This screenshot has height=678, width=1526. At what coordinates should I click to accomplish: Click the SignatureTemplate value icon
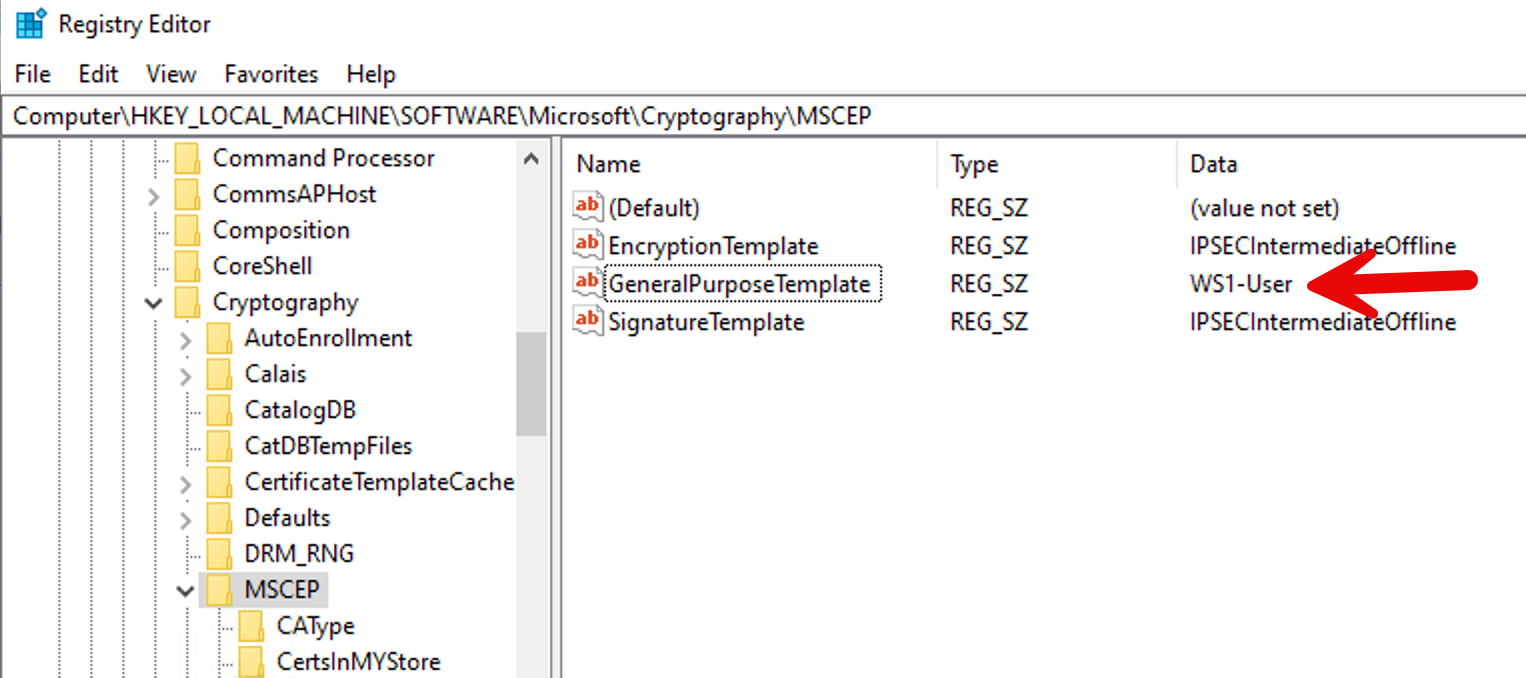(x=588, y=322)
